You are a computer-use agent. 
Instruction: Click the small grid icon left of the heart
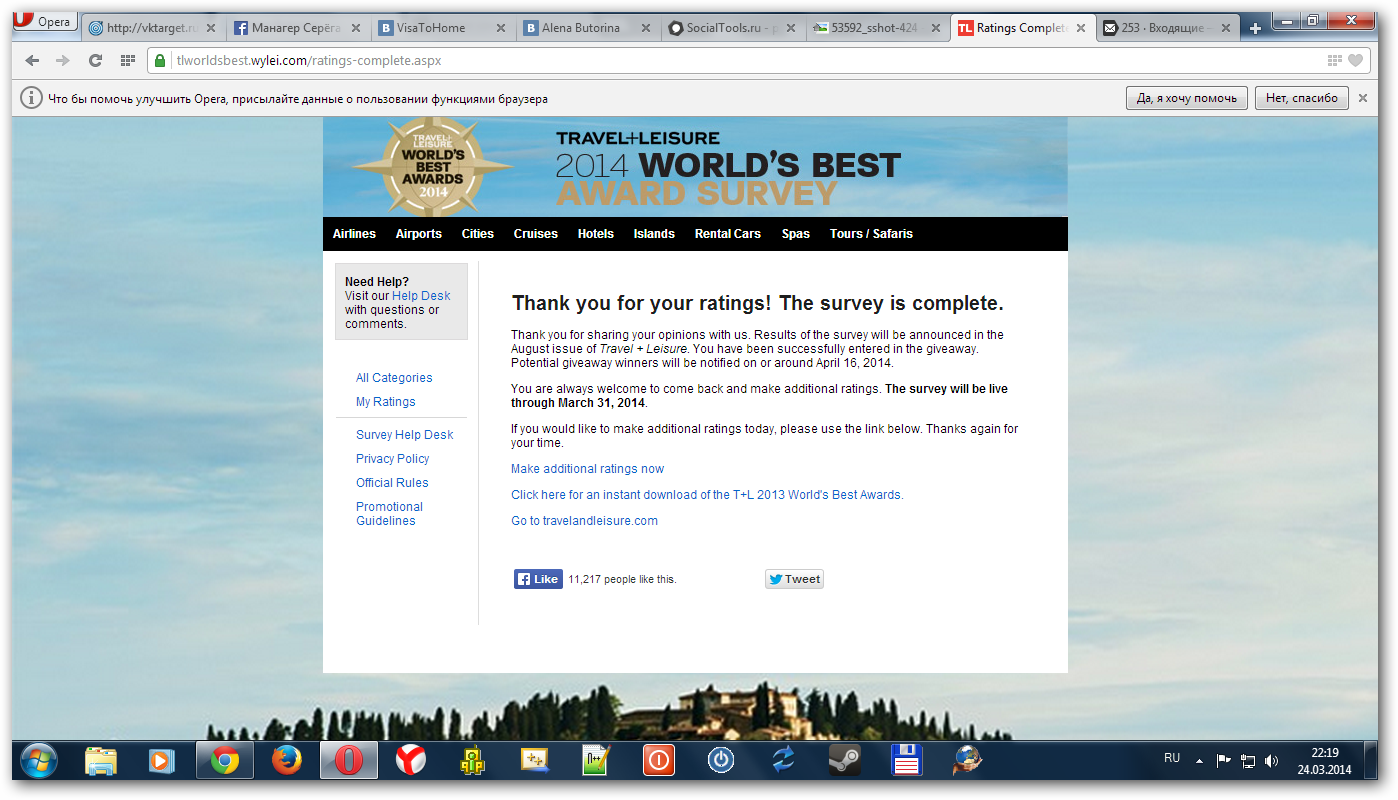tap(1334, 60)
